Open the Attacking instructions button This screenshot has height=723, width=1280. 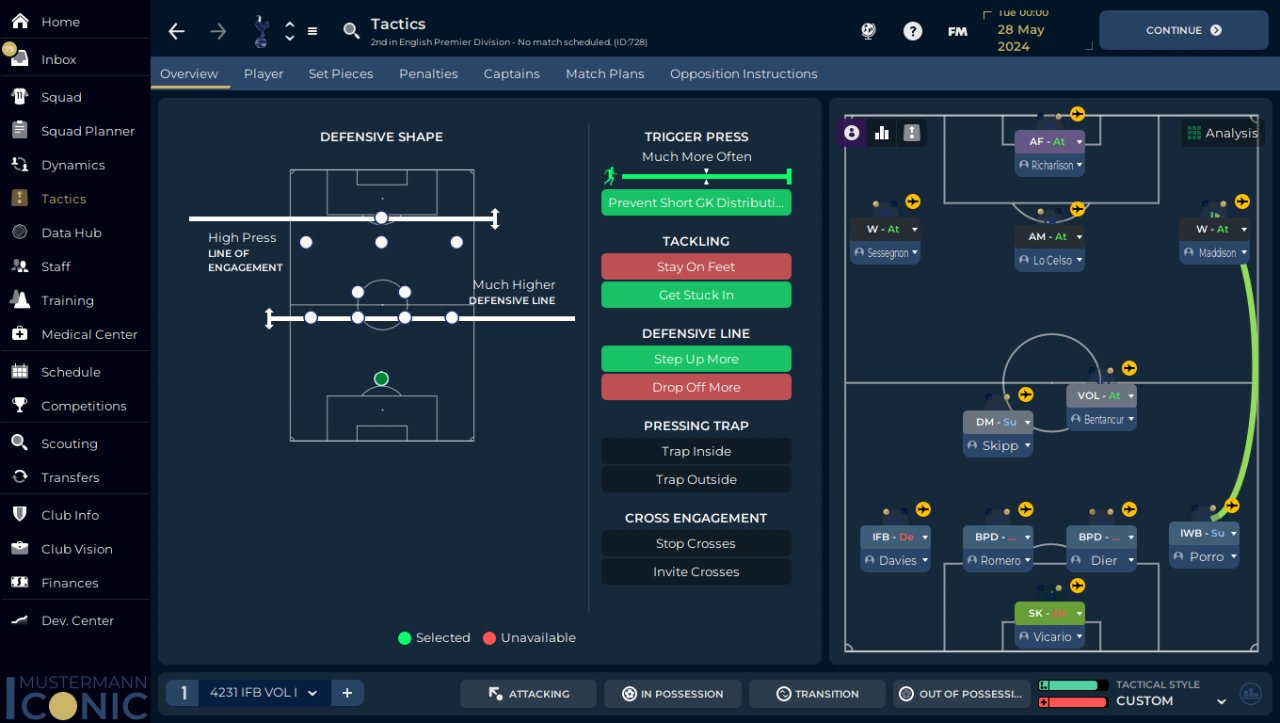(x=528, y=694)
